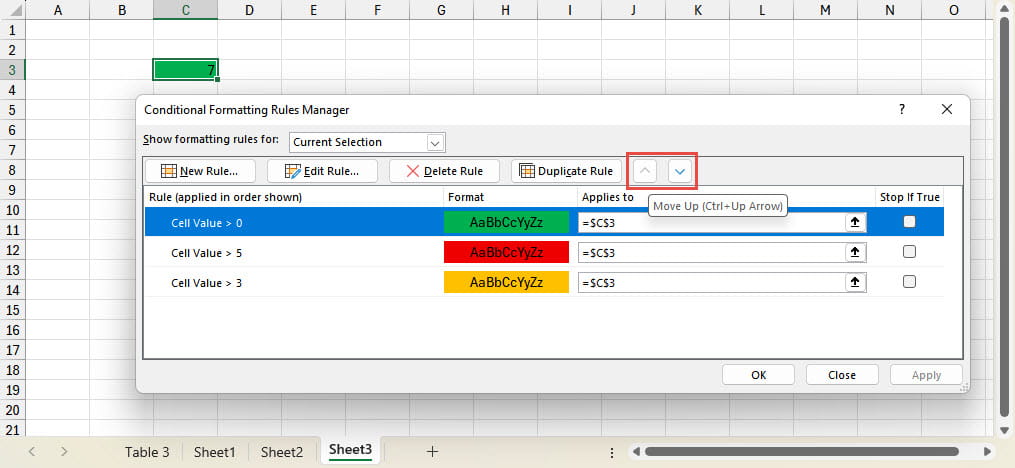Enable Stop If True for Cell Value > 5

click(x=909, y=253)
